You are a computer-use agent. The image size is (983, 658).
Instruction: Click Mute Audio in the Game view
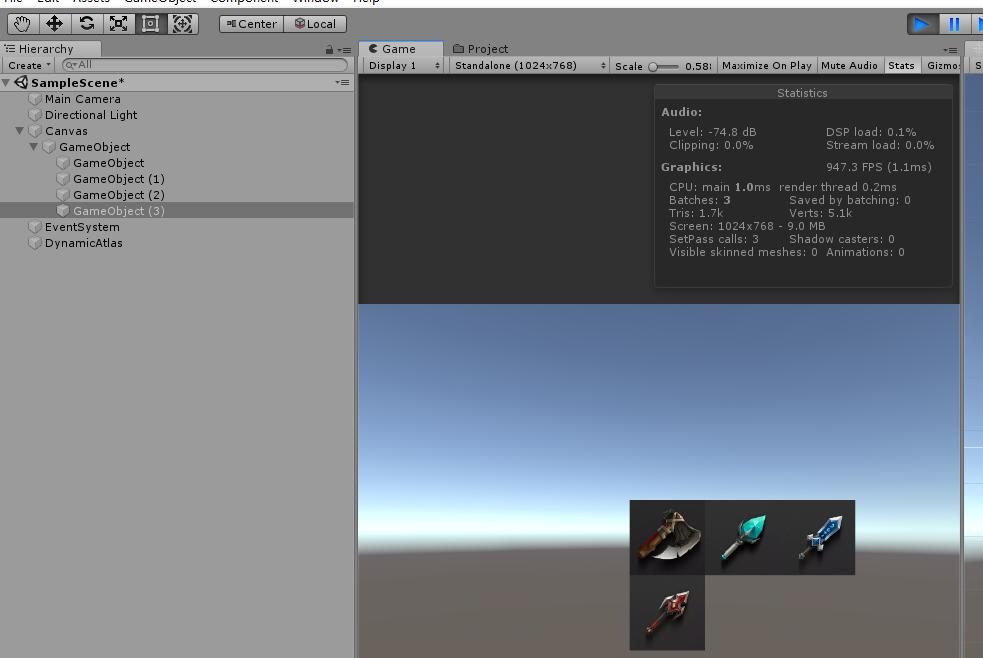(x=849, y=65)
